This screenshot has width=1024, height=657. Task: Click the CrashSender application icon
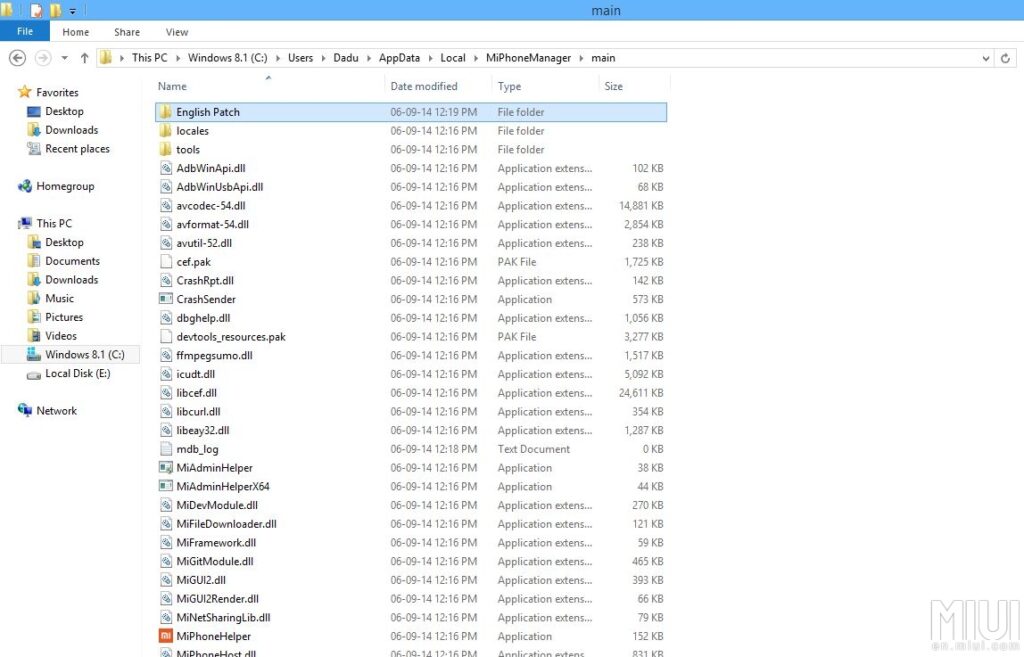click(x=166, y=299)
